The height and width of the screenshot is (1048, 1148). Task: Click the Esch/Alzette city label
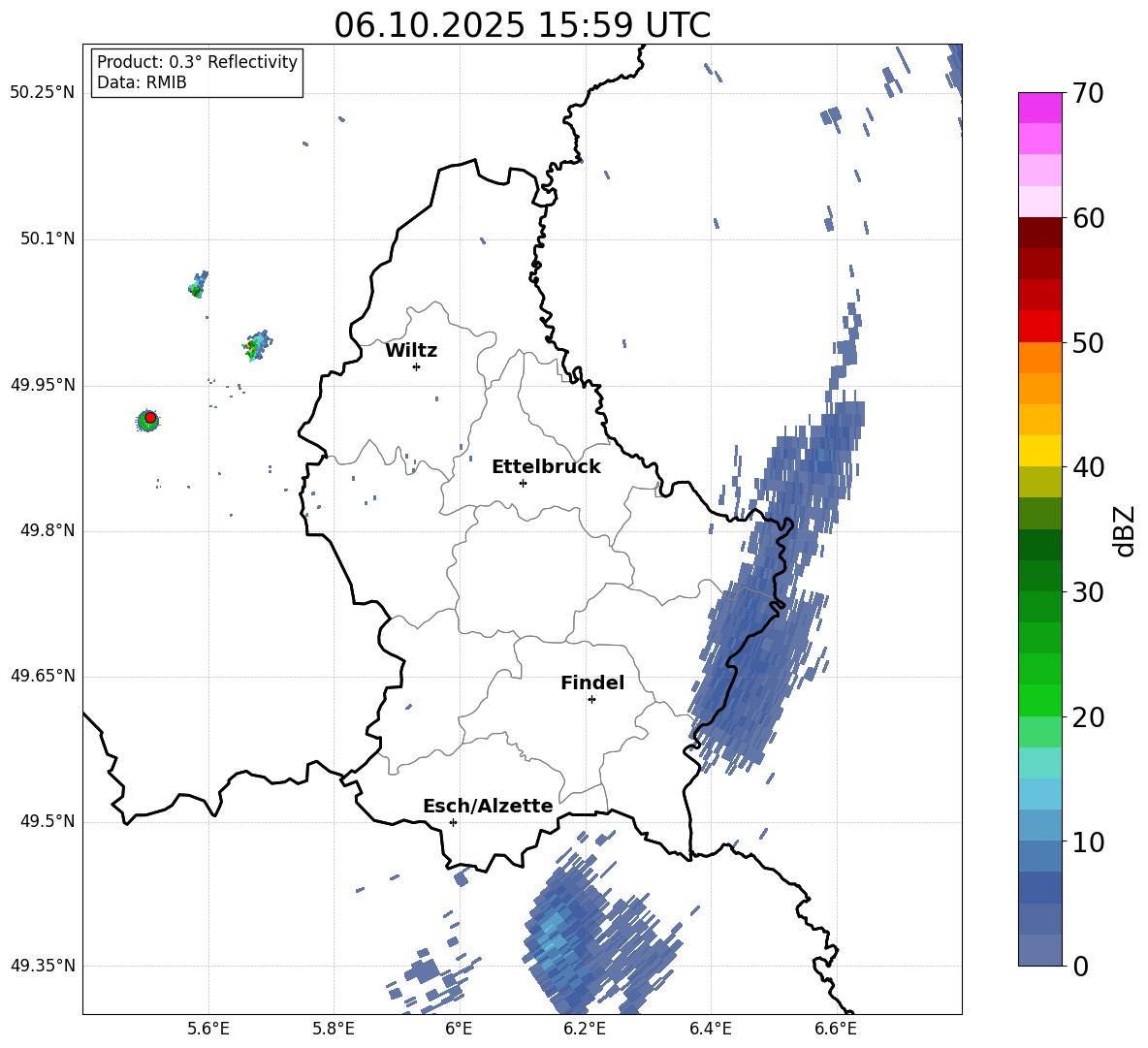coord(488,807)
